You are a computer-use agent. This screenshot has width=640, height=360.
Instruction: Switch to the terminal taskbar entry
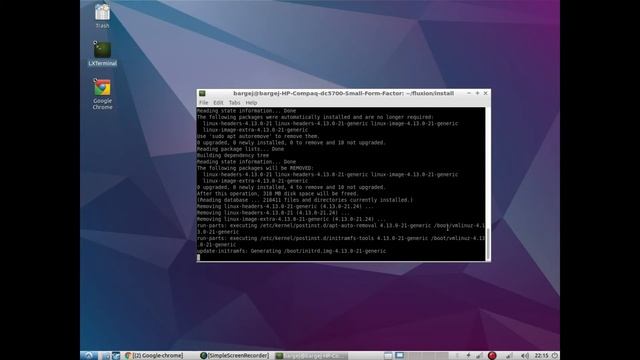click(x=311, y=356)
